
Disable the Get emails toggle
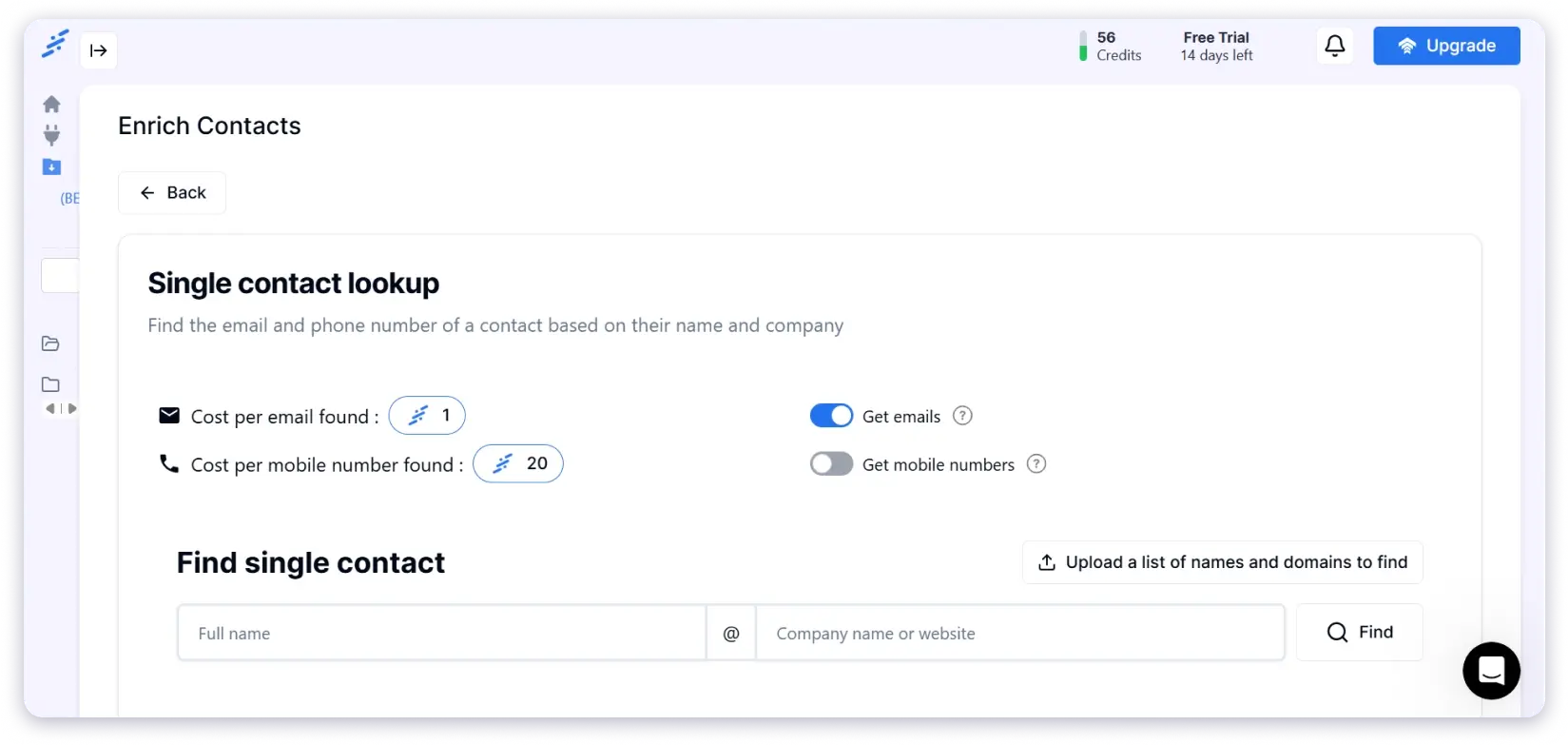click(x=831, y=416)
